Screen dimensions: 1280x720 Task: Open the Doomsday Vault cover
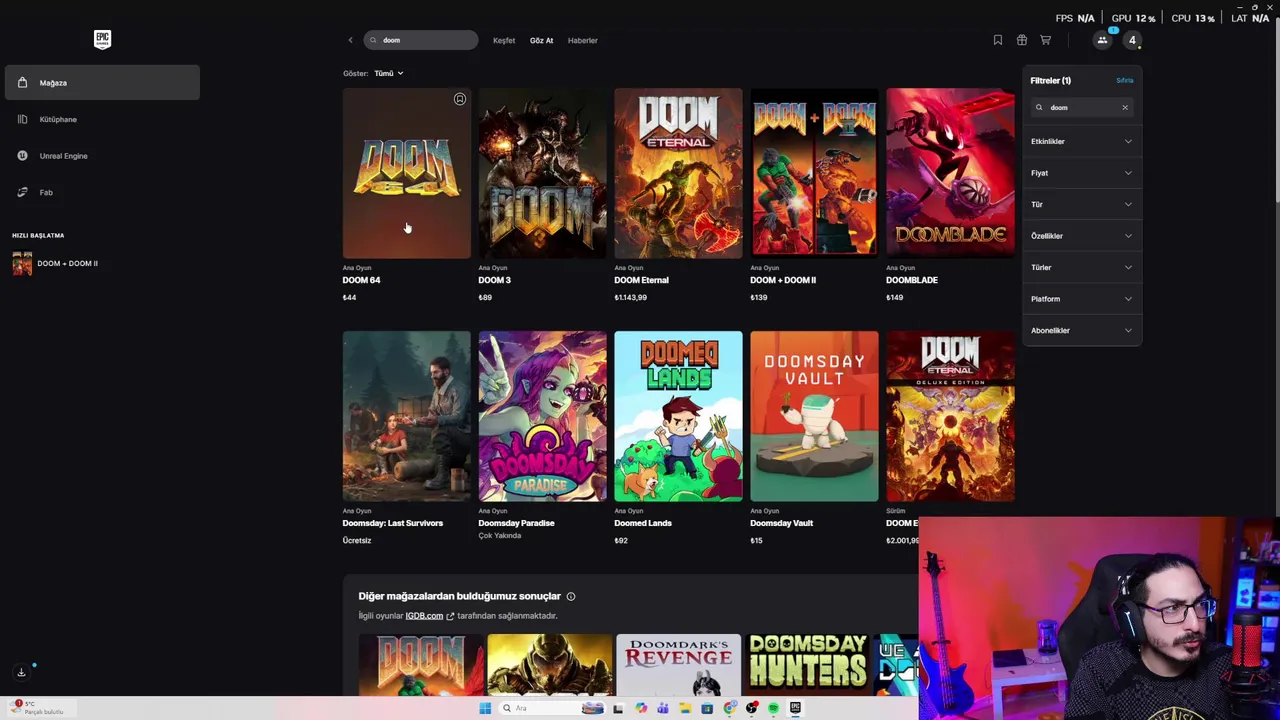pos(814,416)
